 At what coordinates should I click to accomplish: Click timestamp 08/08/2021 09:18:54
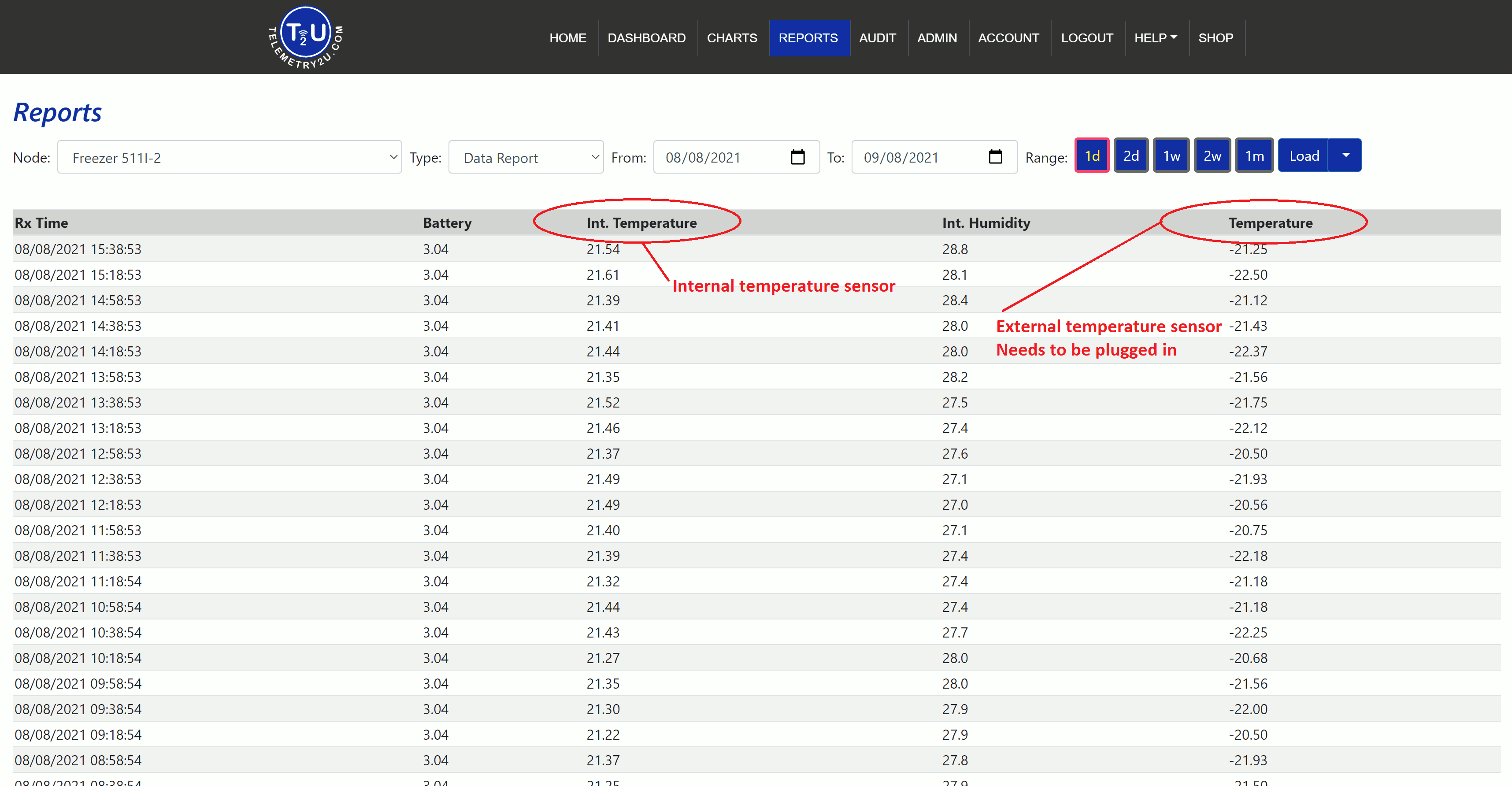(x=78, y=735)
